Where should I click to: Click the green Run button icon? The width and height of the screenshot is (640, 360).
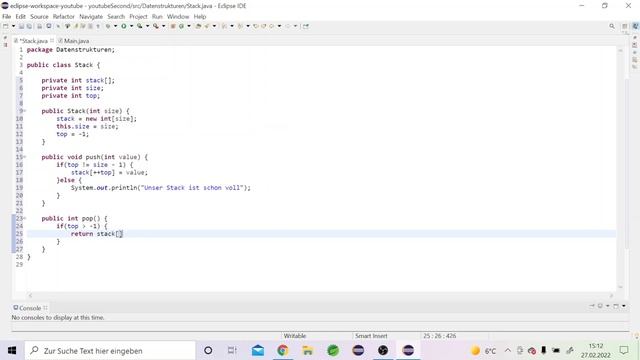coord(123,26)
